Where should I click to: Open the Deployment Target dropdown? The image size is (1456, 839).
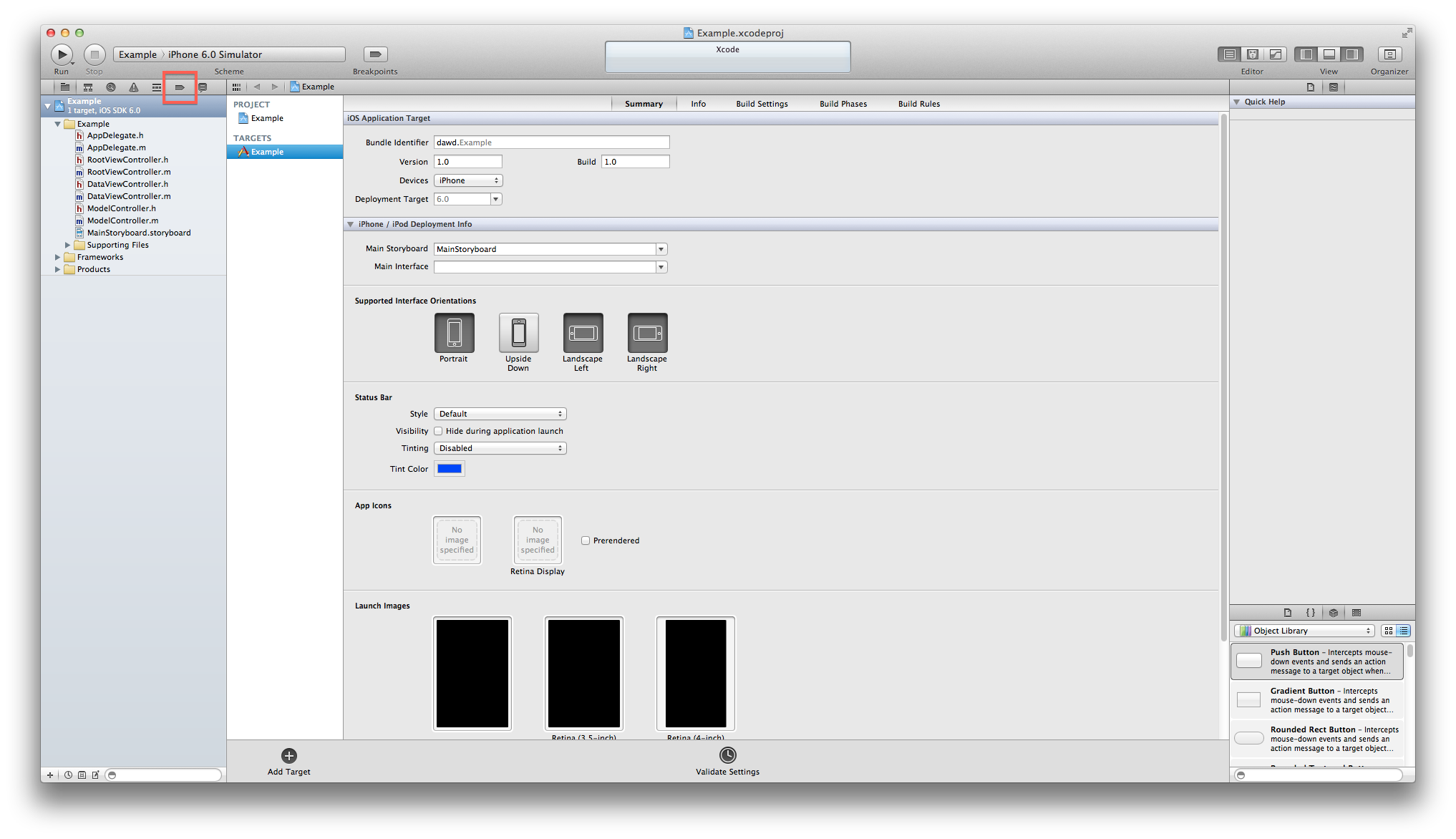click(x=495, y=199)
